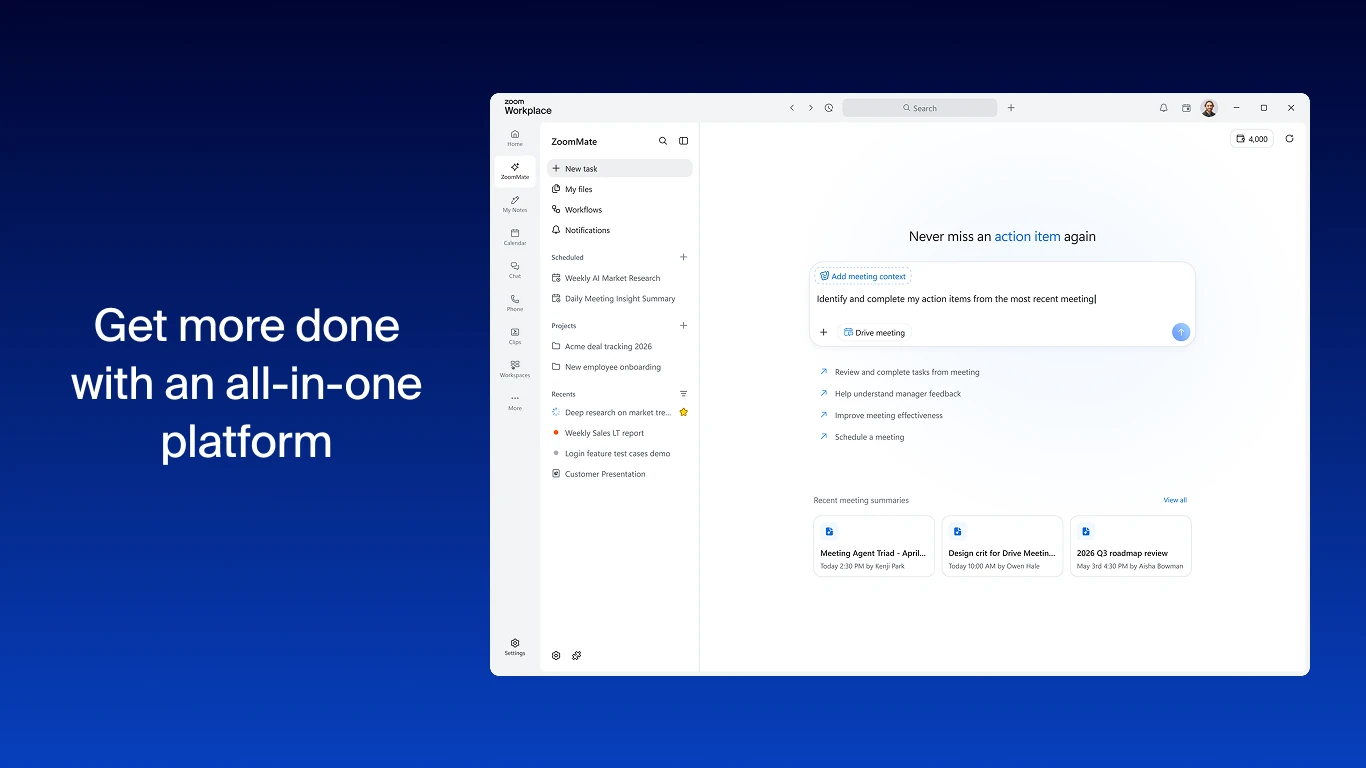Open Clips from the left rail
Viewport: 1366px width, 768px height.
tap(515, 336)
